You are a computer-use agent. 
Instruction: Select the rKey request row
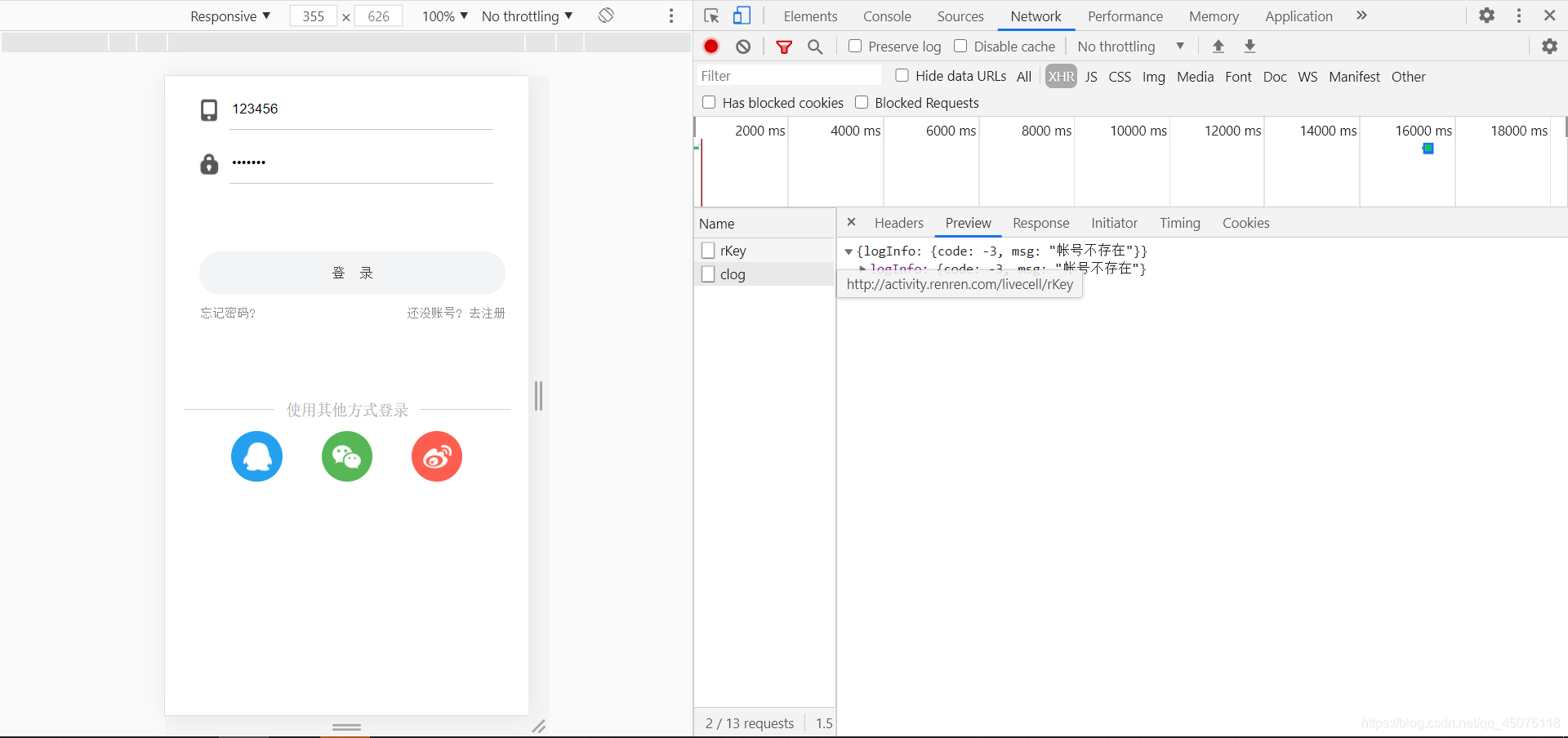(x=764, y=250)
